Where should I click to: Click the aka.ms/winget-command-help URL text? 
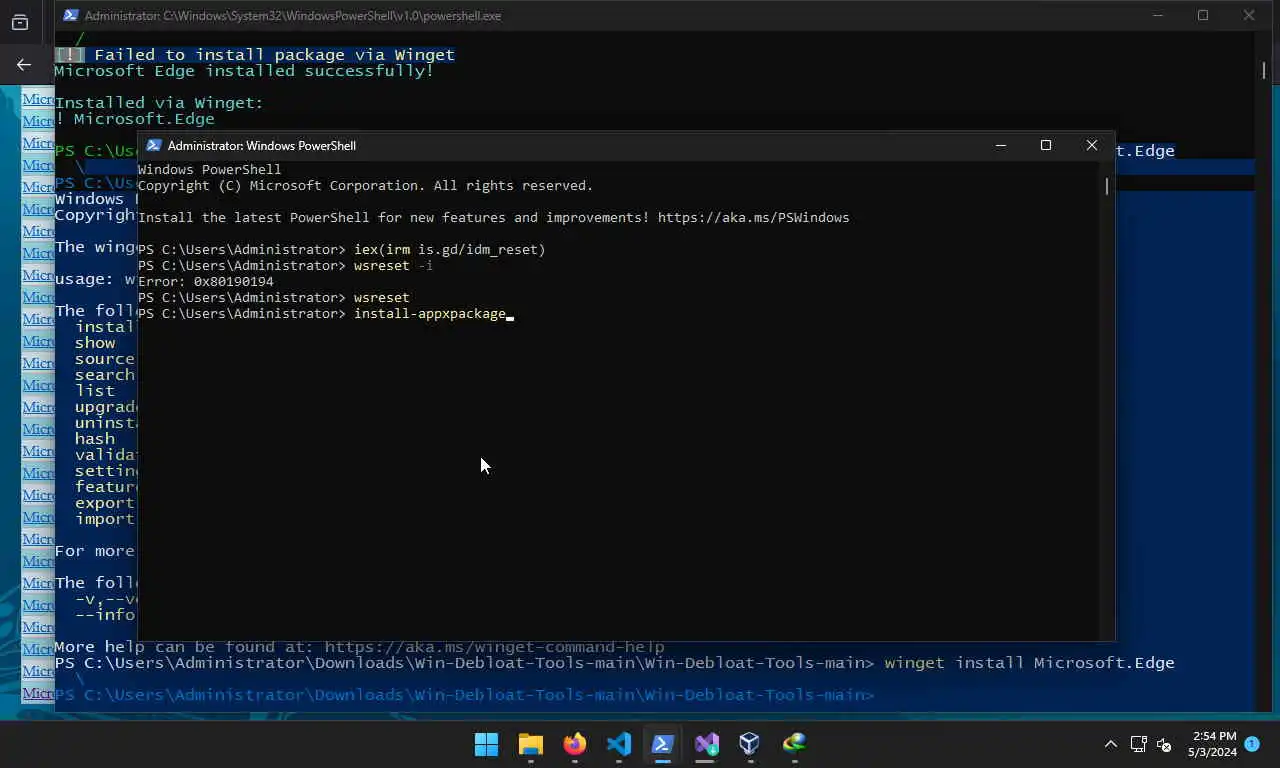495,647
